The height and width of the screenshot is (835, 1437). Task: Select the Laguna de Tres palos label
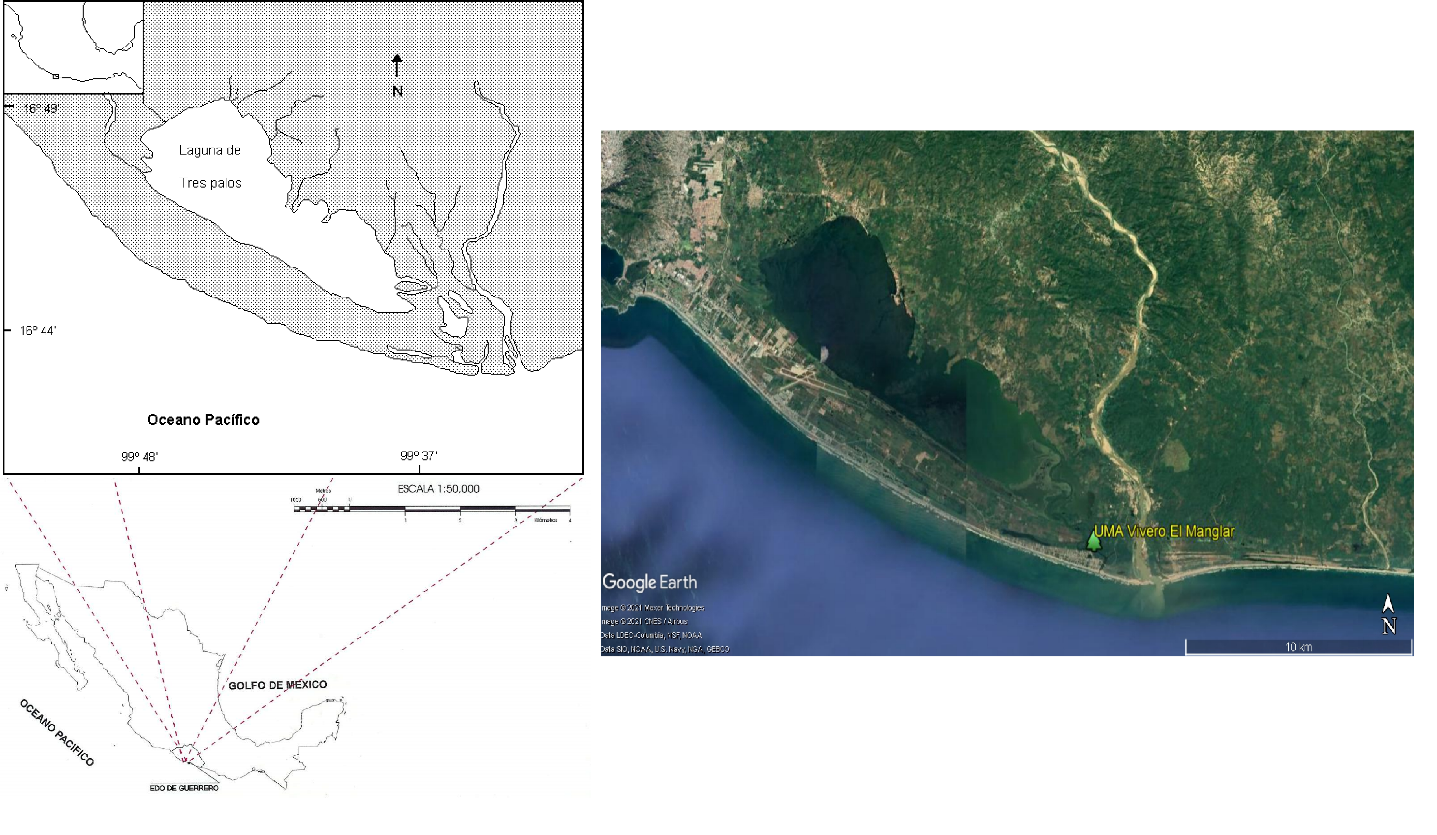[211, 166]
